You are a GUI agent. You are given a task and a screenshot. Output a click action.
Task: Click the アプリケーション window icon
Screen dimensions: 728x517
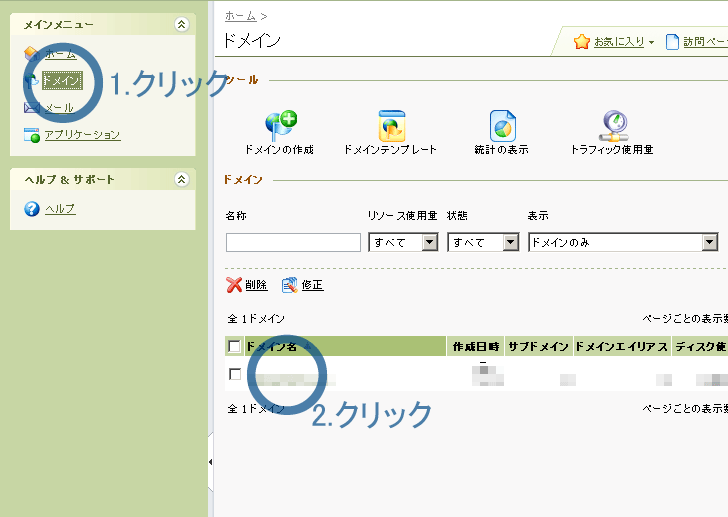(32, 135)
